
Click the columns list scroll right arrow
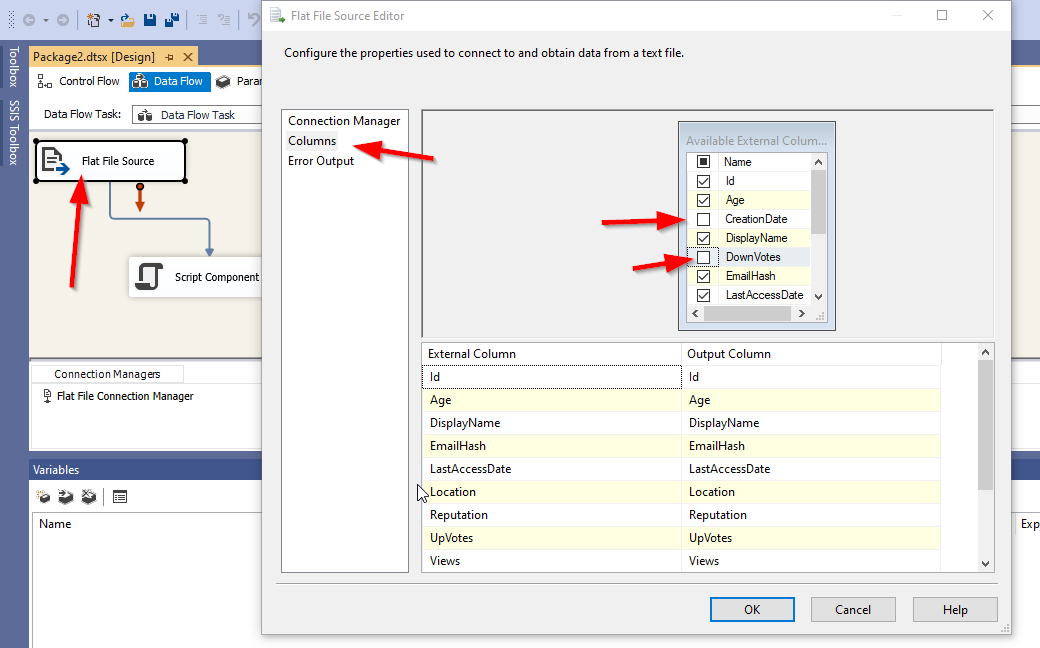point(802,314)
